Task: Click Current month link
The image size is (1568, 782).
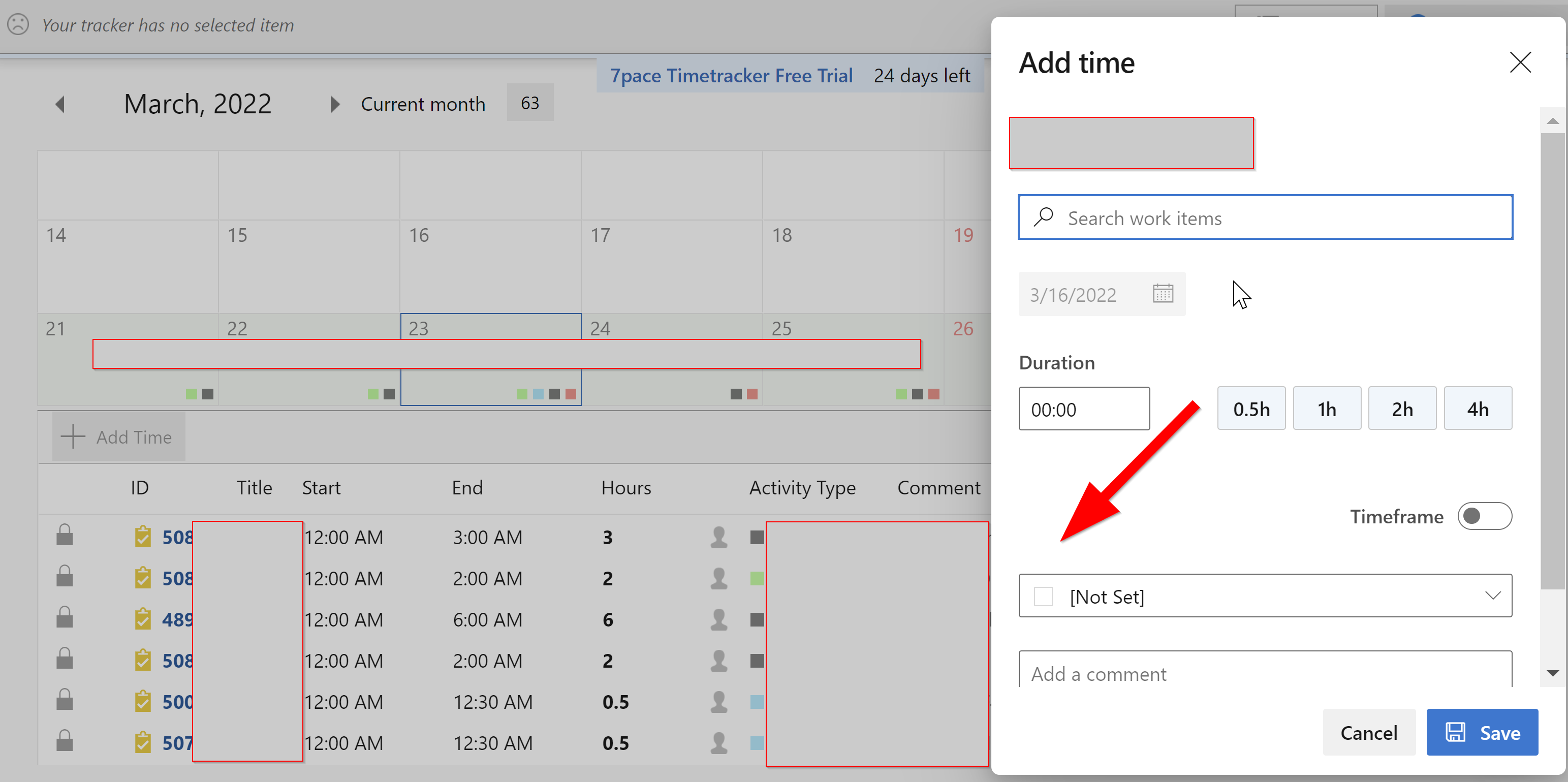Action: coord(422,104)
